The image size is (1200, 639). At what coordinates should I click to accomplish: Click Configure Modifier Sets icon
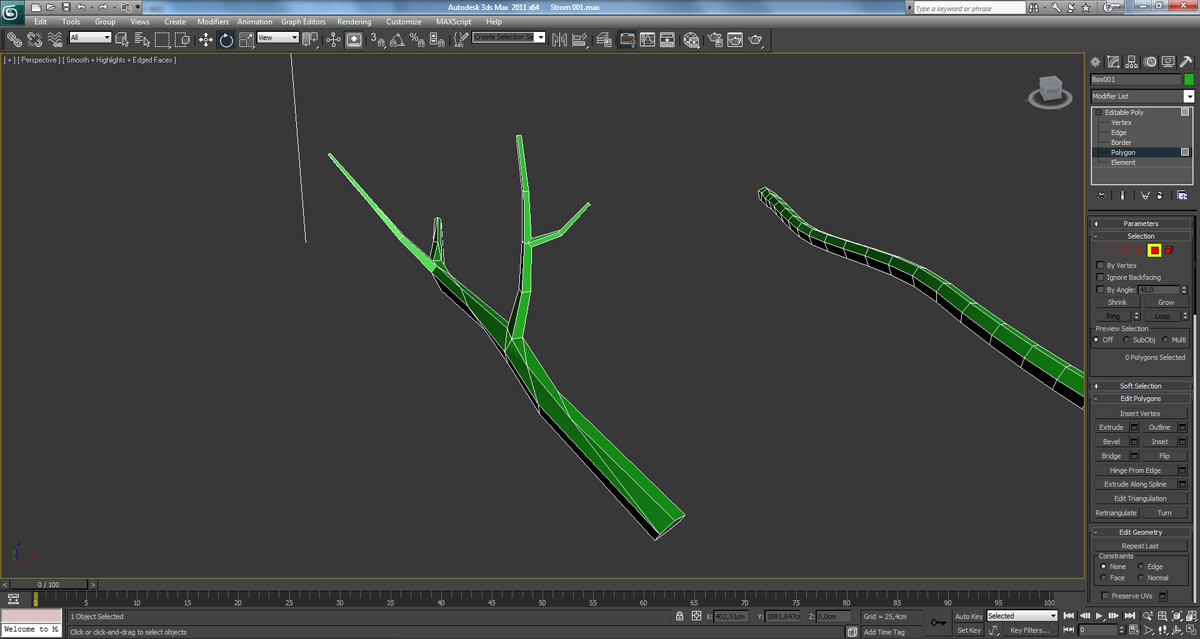[1182, 195]
